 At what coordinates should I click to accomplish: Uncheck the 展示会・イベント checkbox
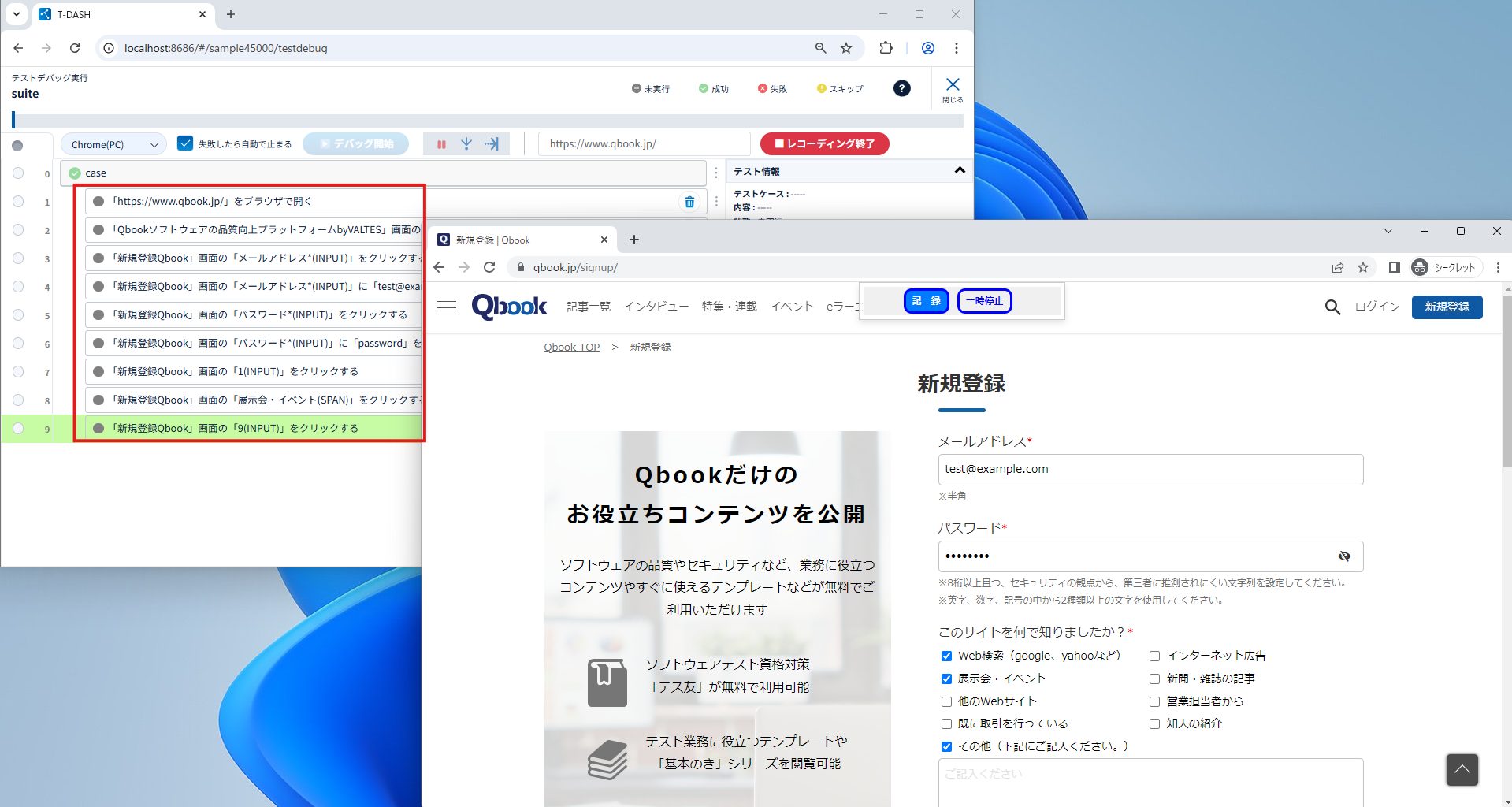pyautogui.click(x=946, y=679)
